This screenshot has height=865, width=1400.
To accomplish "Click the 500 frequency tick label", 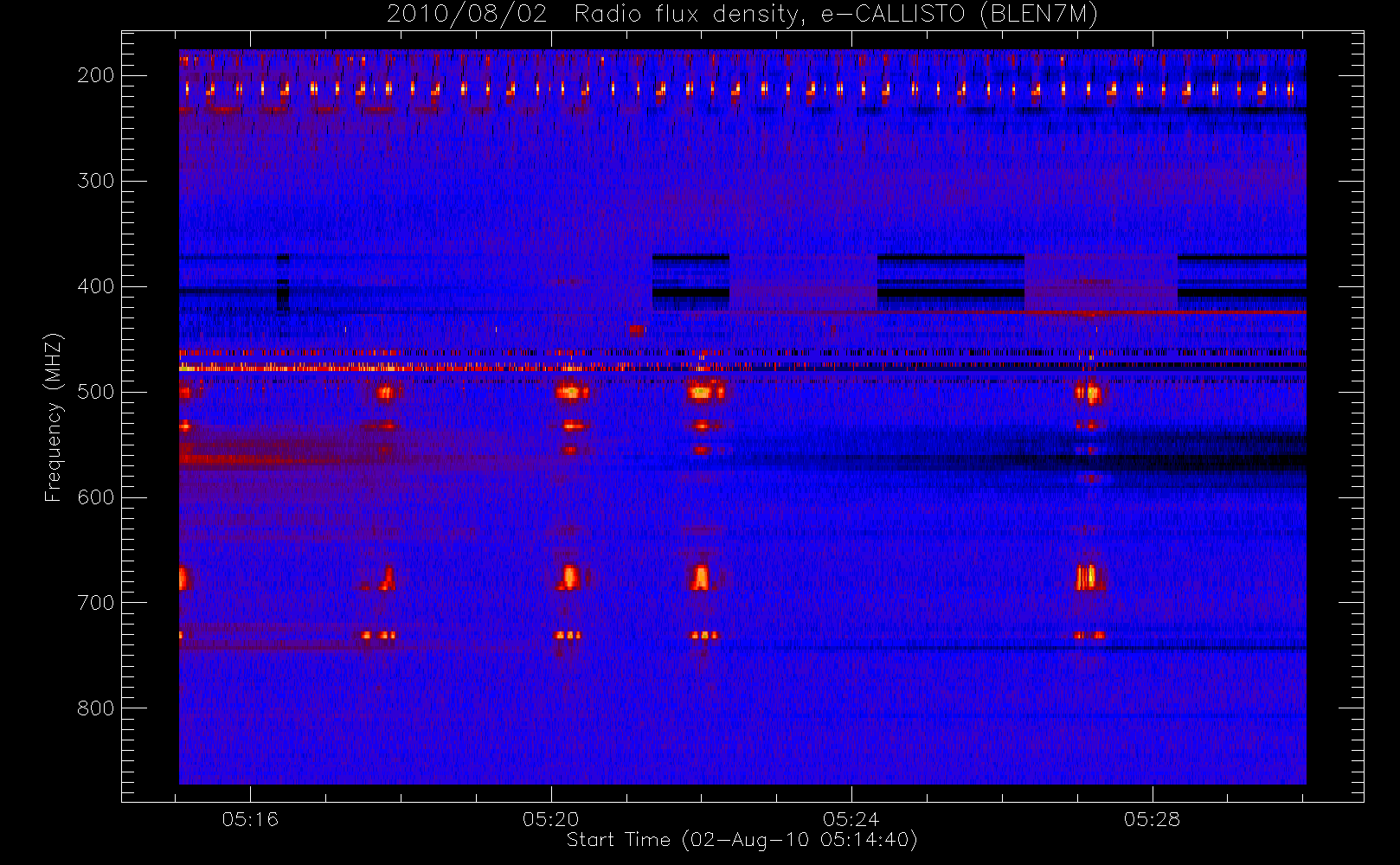I will click(x=96, y=392).
